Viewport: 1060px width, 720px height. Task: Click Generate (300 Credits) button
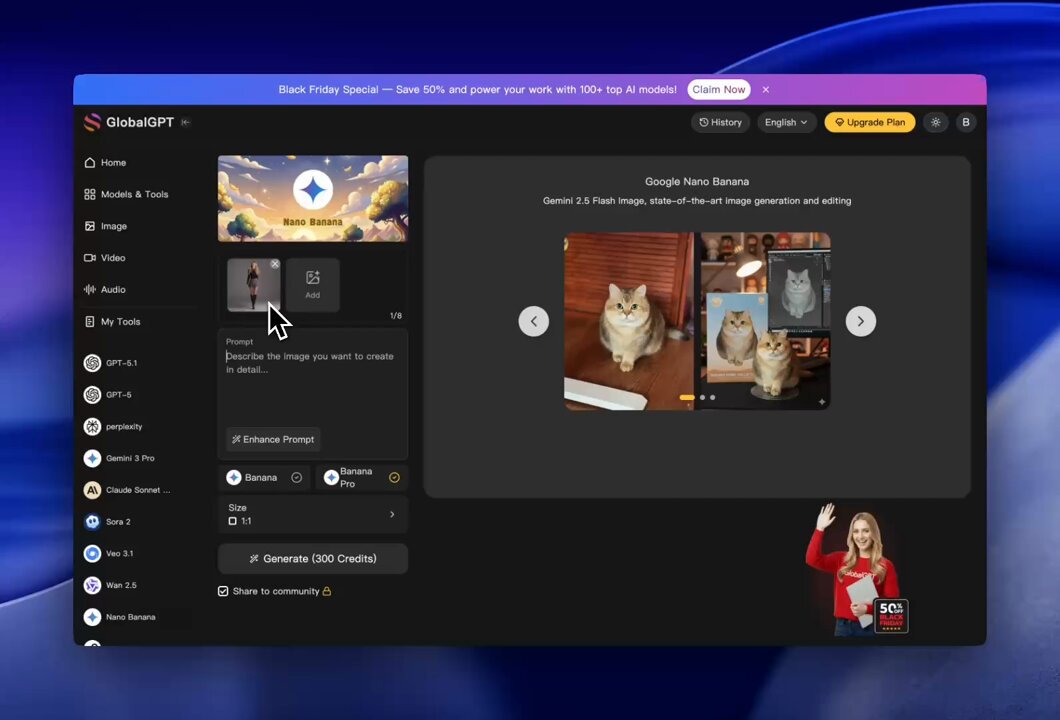313,559
